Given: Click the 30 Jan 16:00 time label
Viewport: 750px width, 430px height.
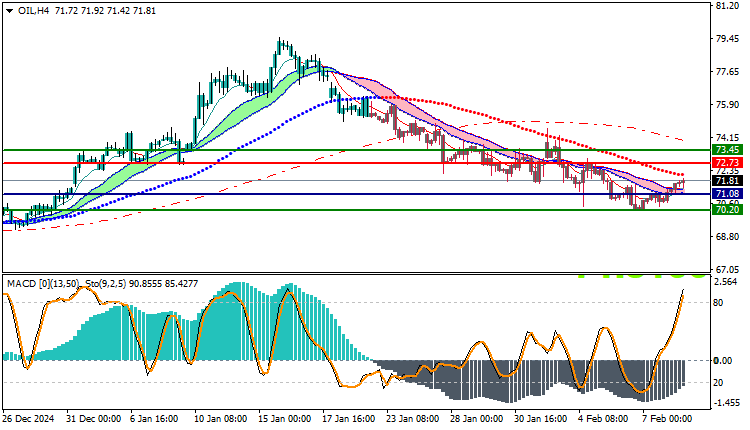Looking at the screenshot, I should pyautogui.click(x=540, y=419).
